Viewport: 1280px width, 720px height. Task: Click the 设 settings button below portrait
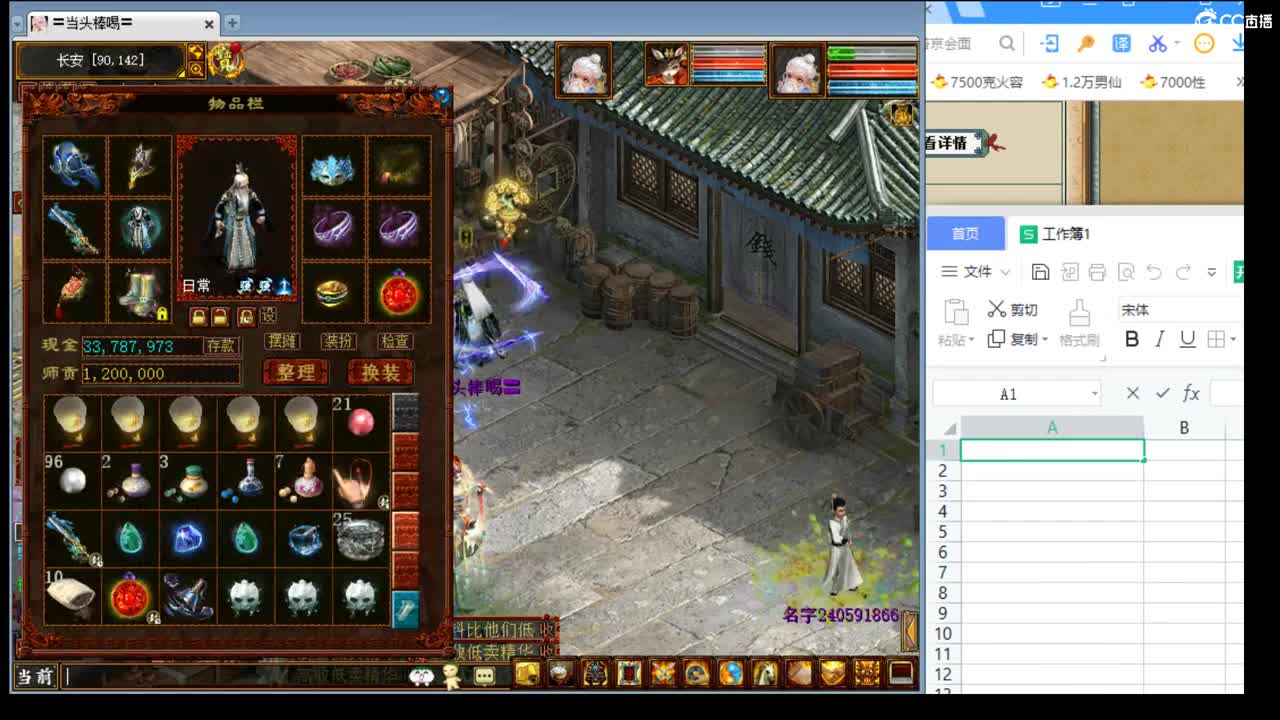(269, 315)
